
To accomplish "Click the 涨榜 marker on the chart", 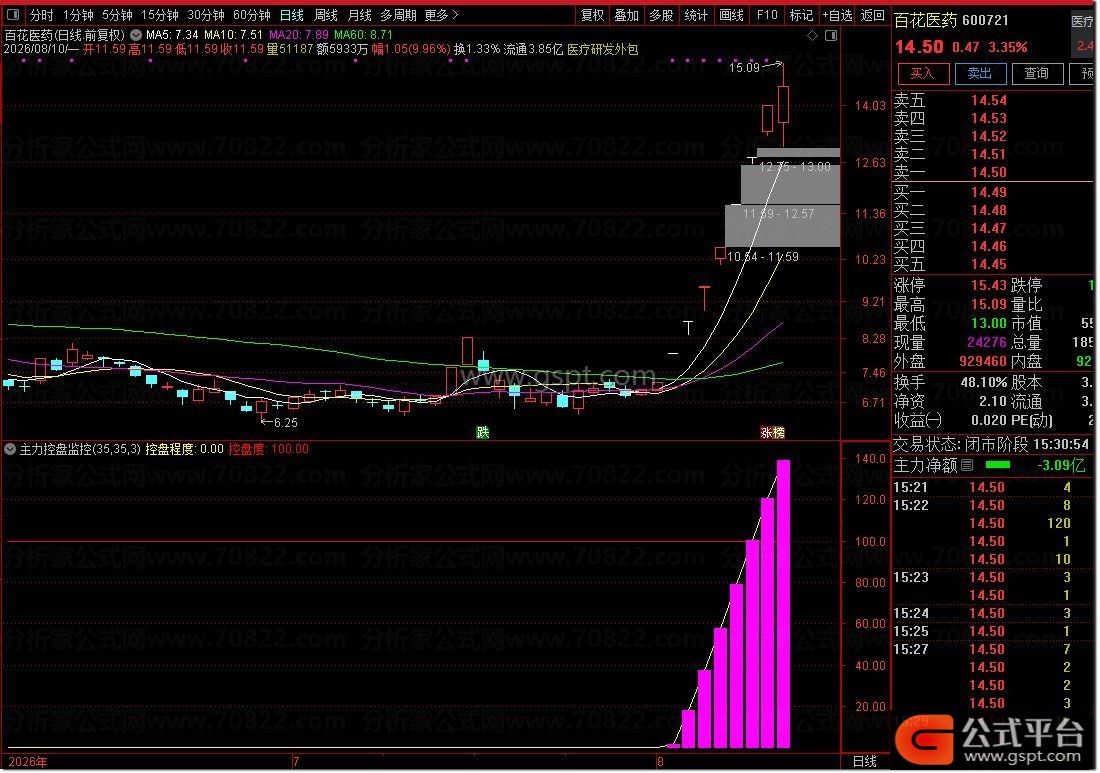I will pyautogui.click(x=772, y=433).
